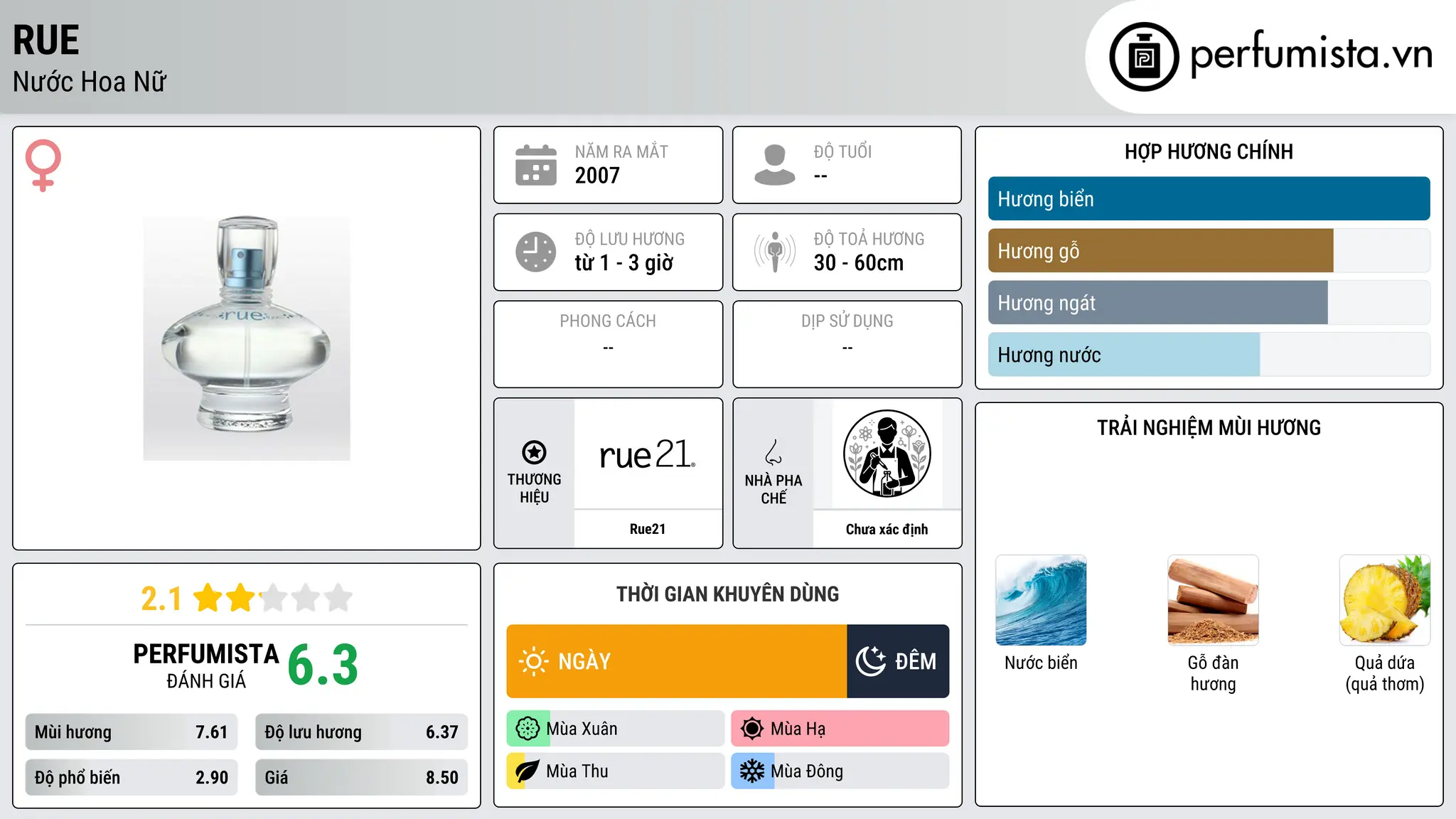
Task: Click the orange Ngày daytime bar
Action: pyautogui.click(x=677, y=661)
